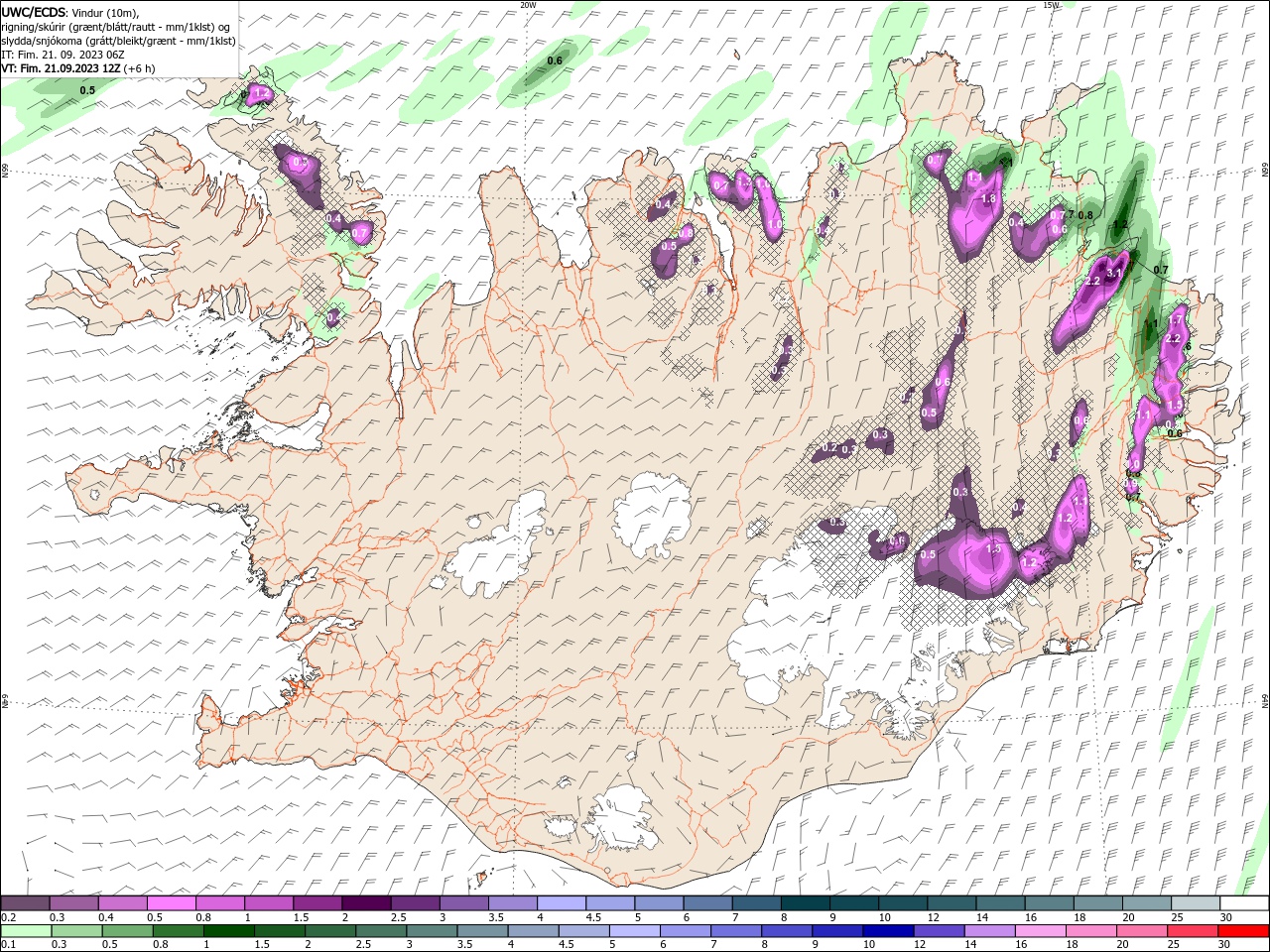Image resolution: width=1270 pixels, height=952 pixels.
Task: Pick the purple 1.5 swatch in the upper legend row
Action: coord(318,903)
